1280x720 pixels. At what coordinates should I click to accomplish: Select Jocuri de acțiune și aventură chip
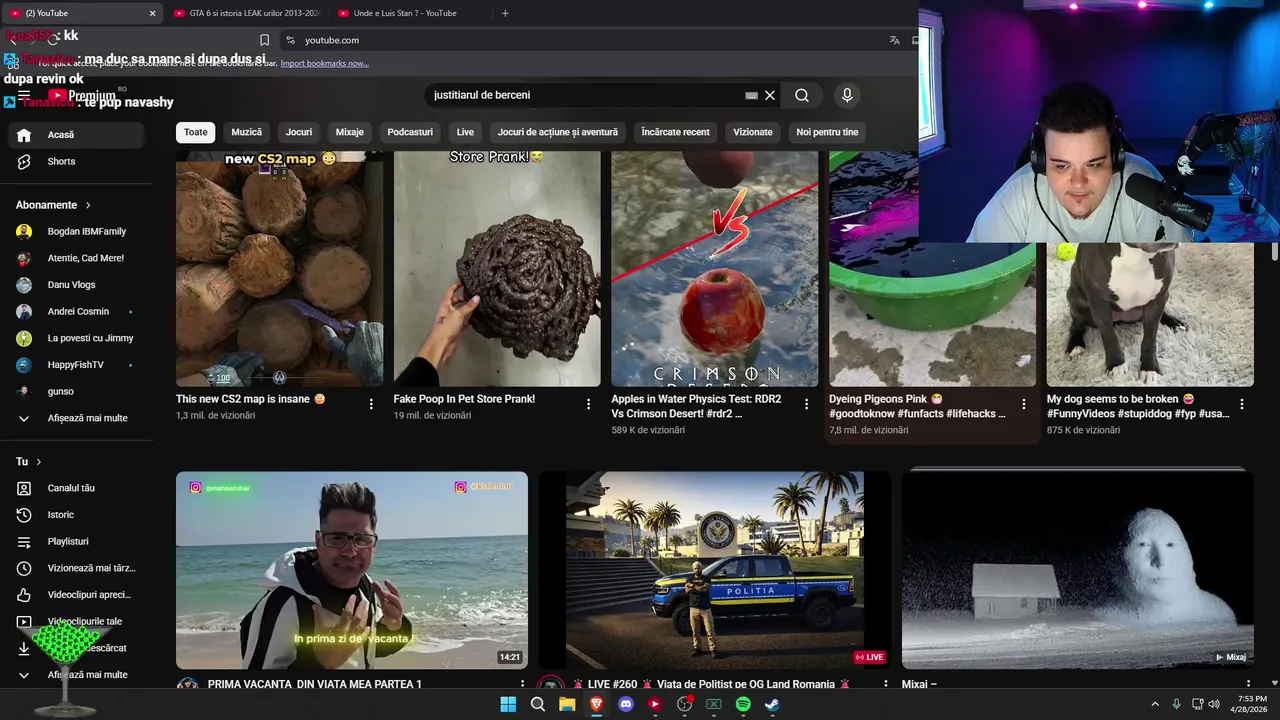pyautogui.click(x=558, y=132)
